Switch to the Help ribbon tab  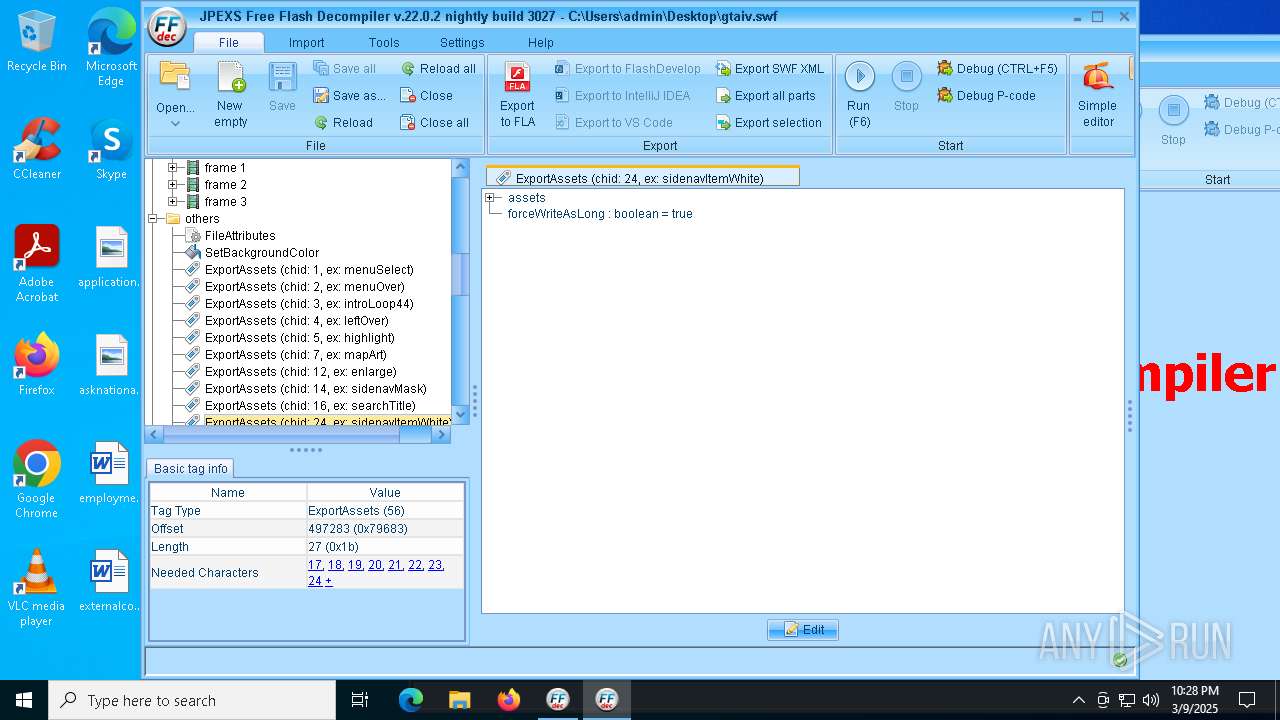[541, 42]
